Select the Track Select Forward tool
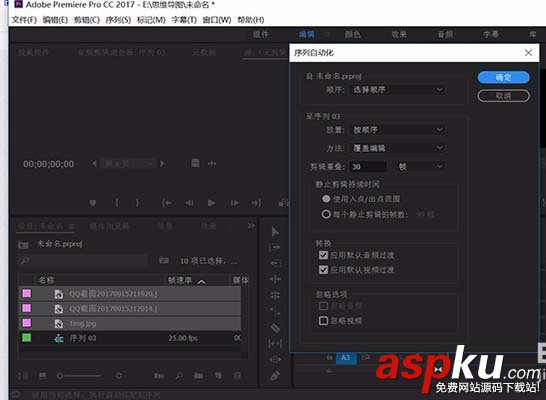The height and width of the screenshot is (400, 546). coord(275,248)
